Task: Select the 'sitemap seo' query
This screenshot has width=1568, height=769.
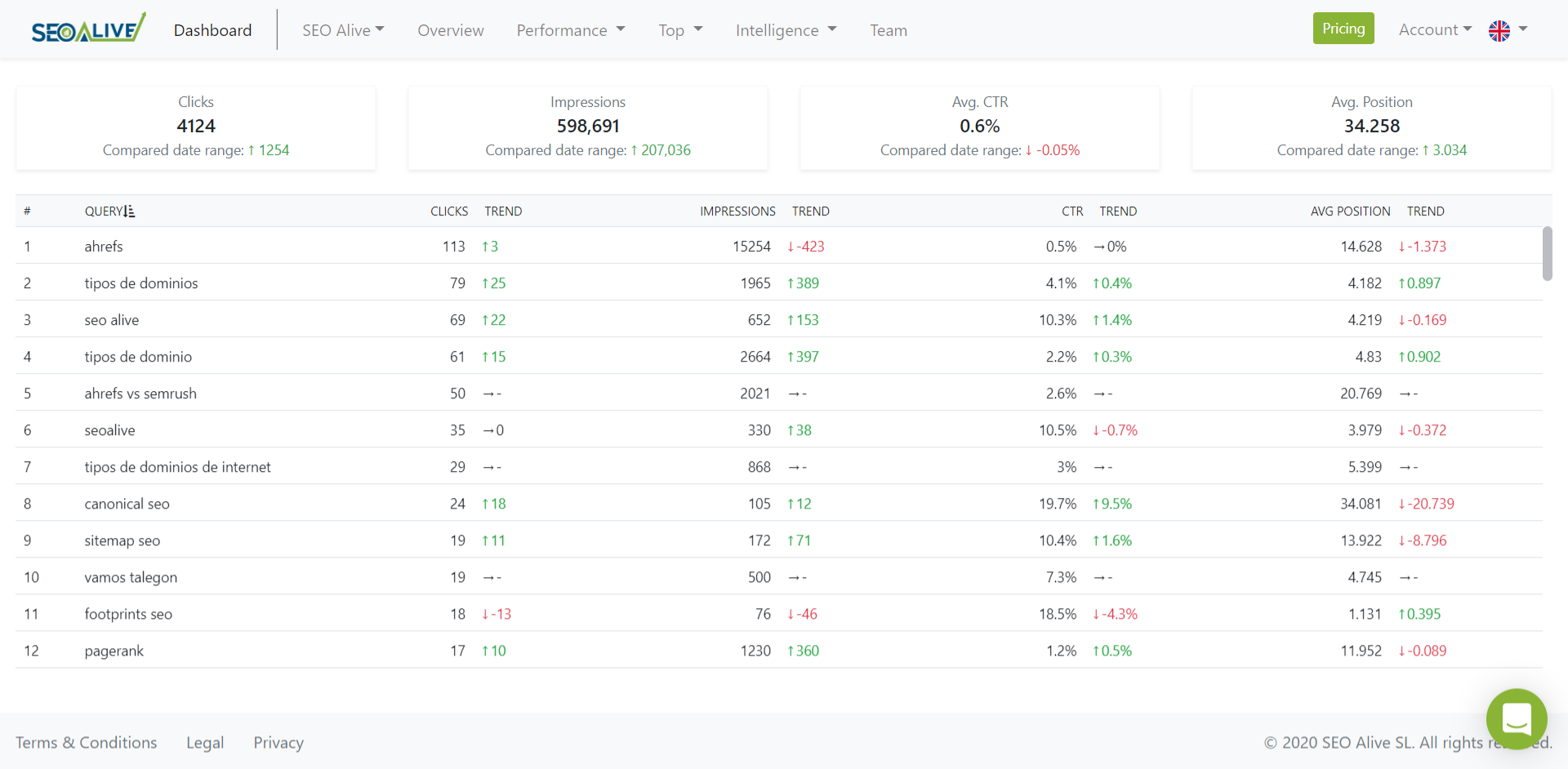Action: coord(122,540)
